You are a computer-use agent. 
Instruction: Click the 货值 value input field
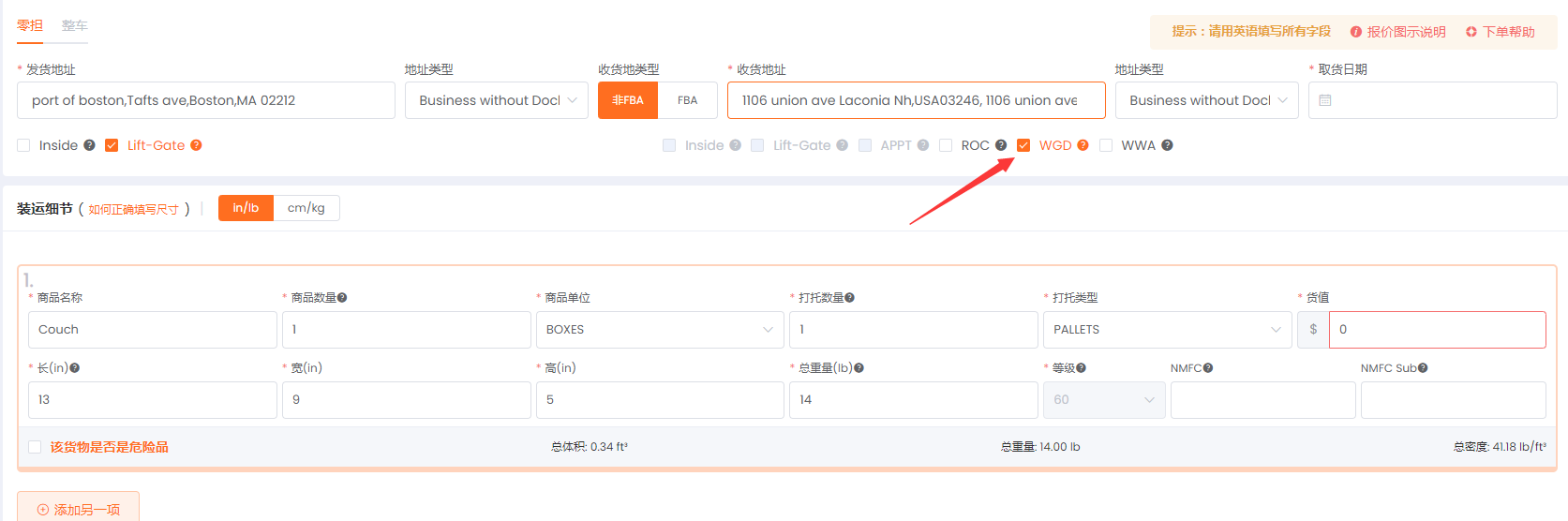[1436, 330]
